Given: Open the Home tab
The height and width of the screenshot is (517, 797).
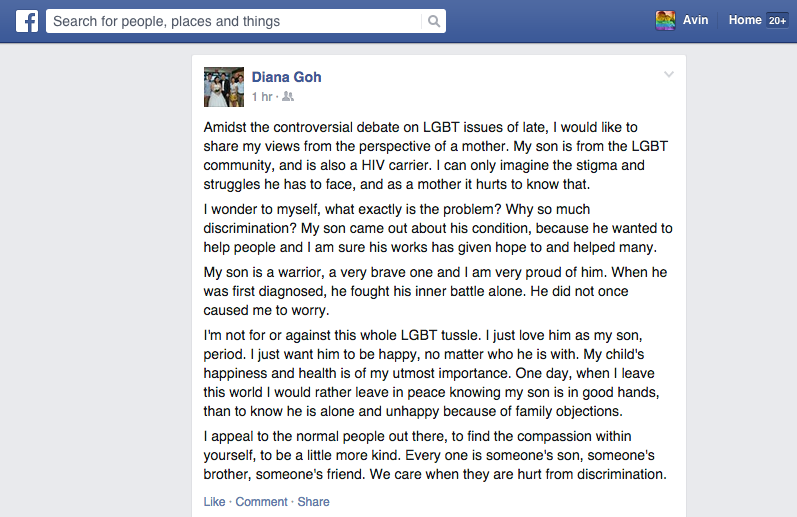Looking at the screenshot, I should (x=745, y=20).
